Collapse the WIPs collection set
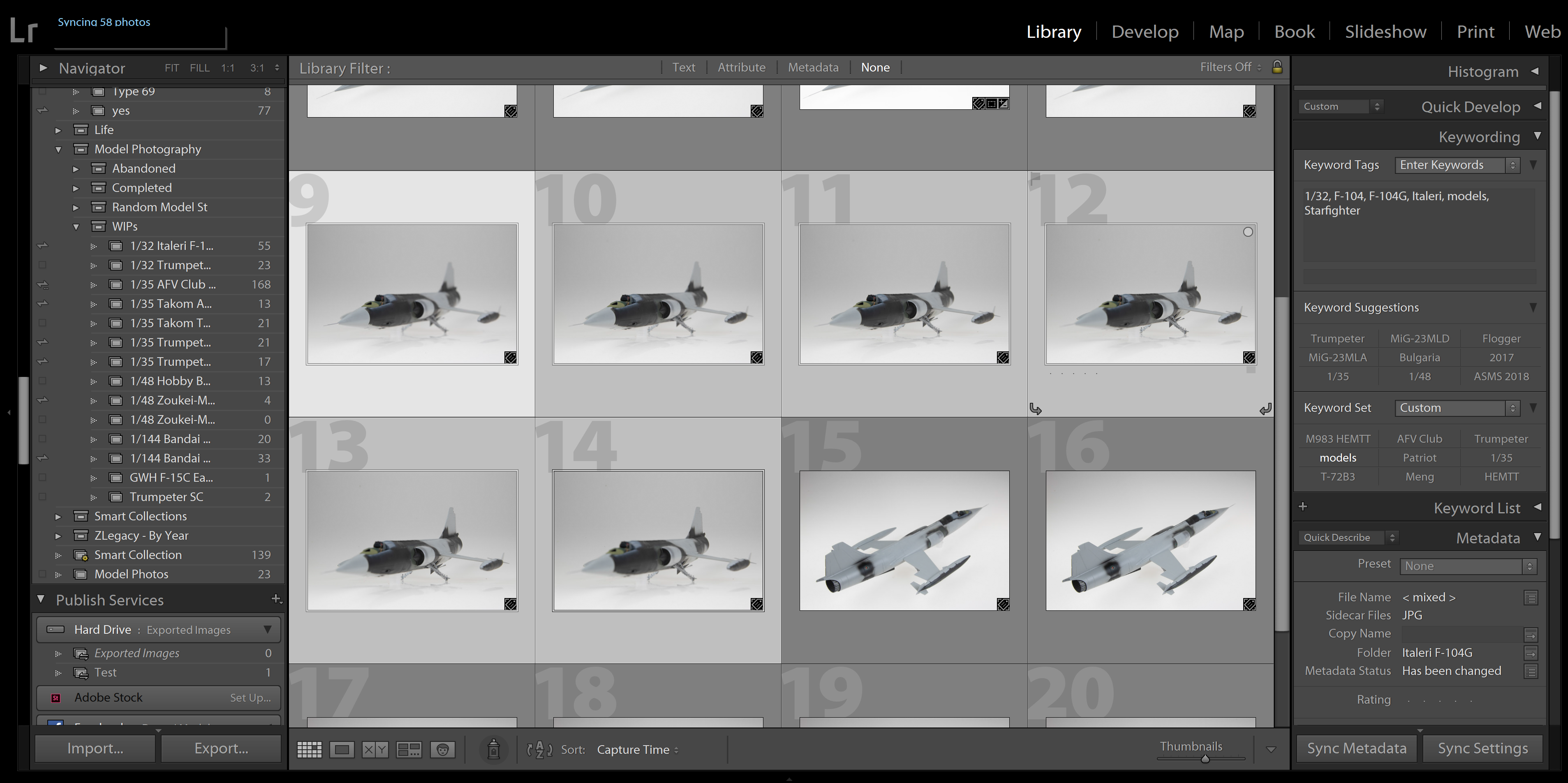This screenshot has height=783, width=1568. 76,227
